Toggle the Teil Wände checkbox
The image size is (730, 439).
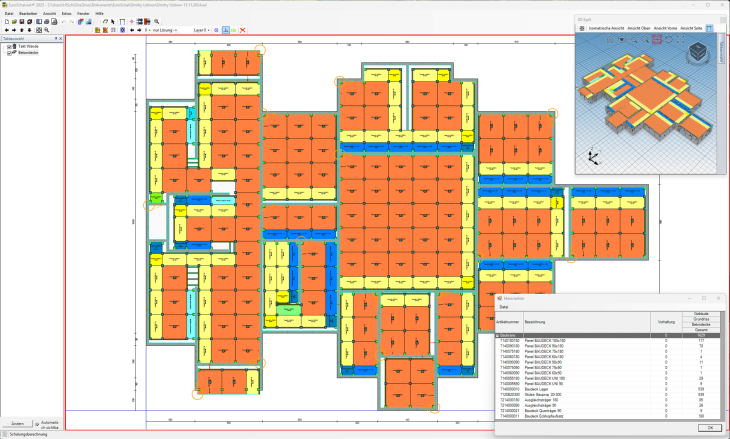(9, 46)
